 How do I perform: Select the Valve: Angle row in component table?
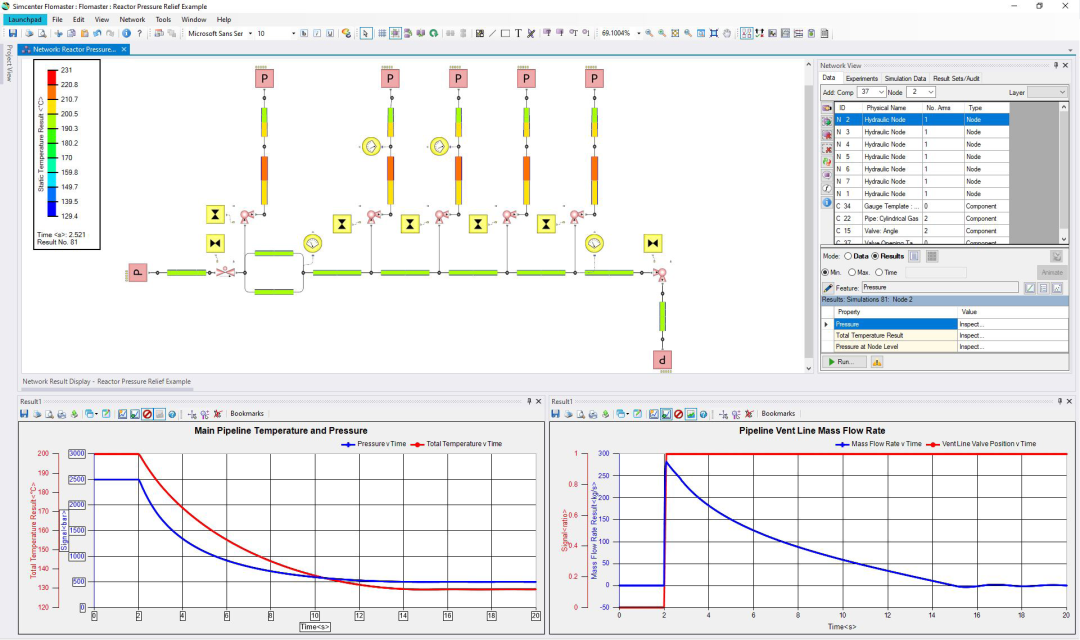(x=922, y=231)
